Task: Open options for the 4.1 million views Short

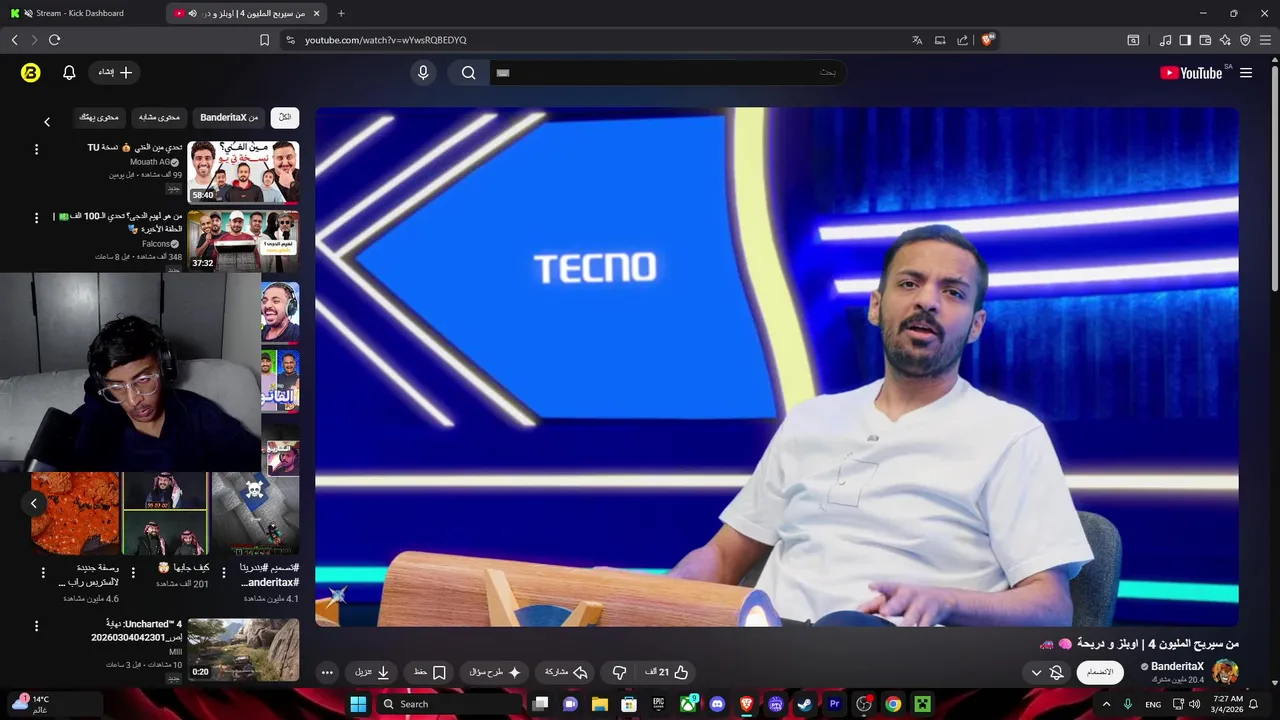Action: point(223,573)
